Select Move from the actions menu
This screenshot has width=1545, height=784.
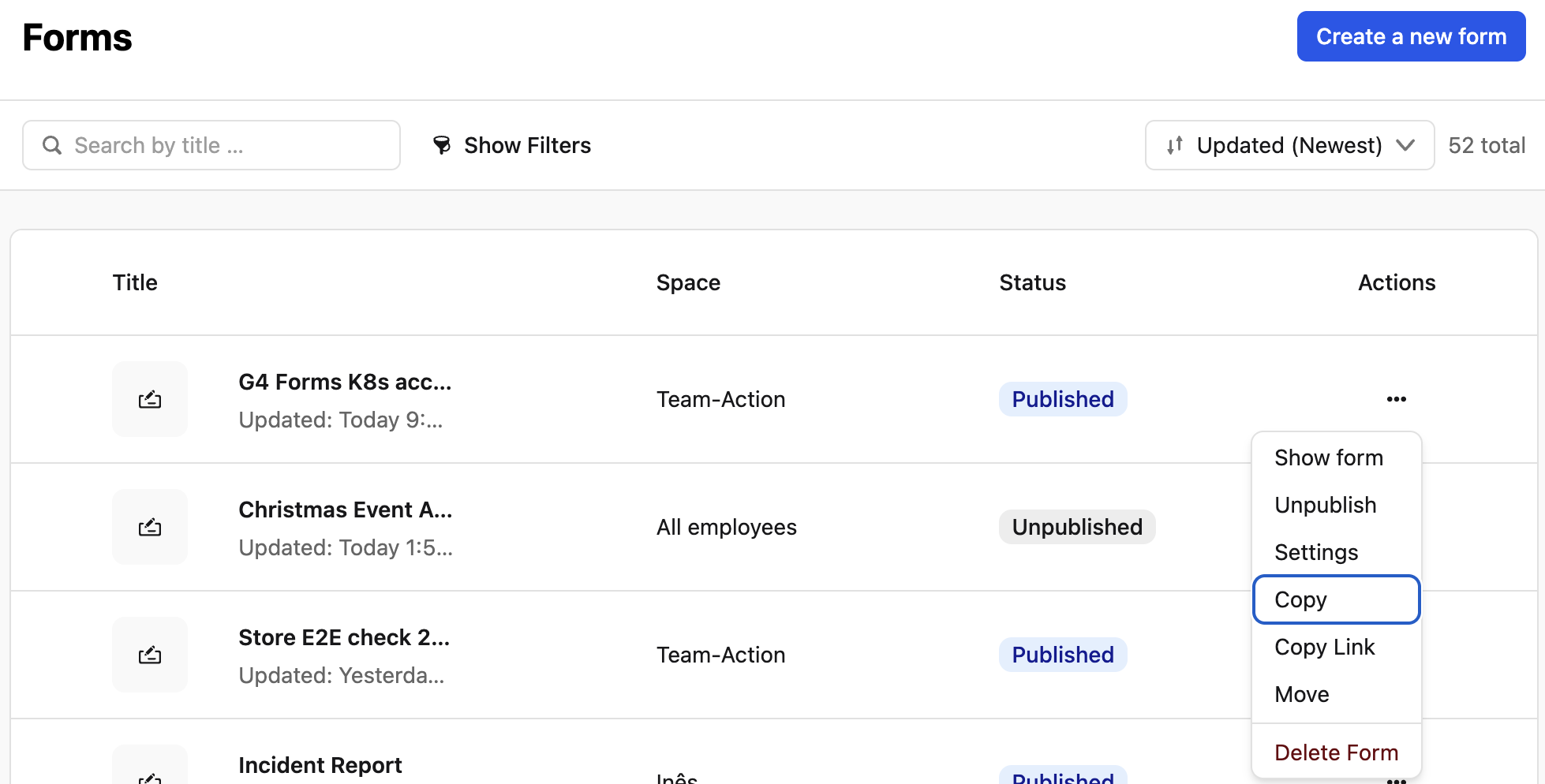click(1336, 694)
